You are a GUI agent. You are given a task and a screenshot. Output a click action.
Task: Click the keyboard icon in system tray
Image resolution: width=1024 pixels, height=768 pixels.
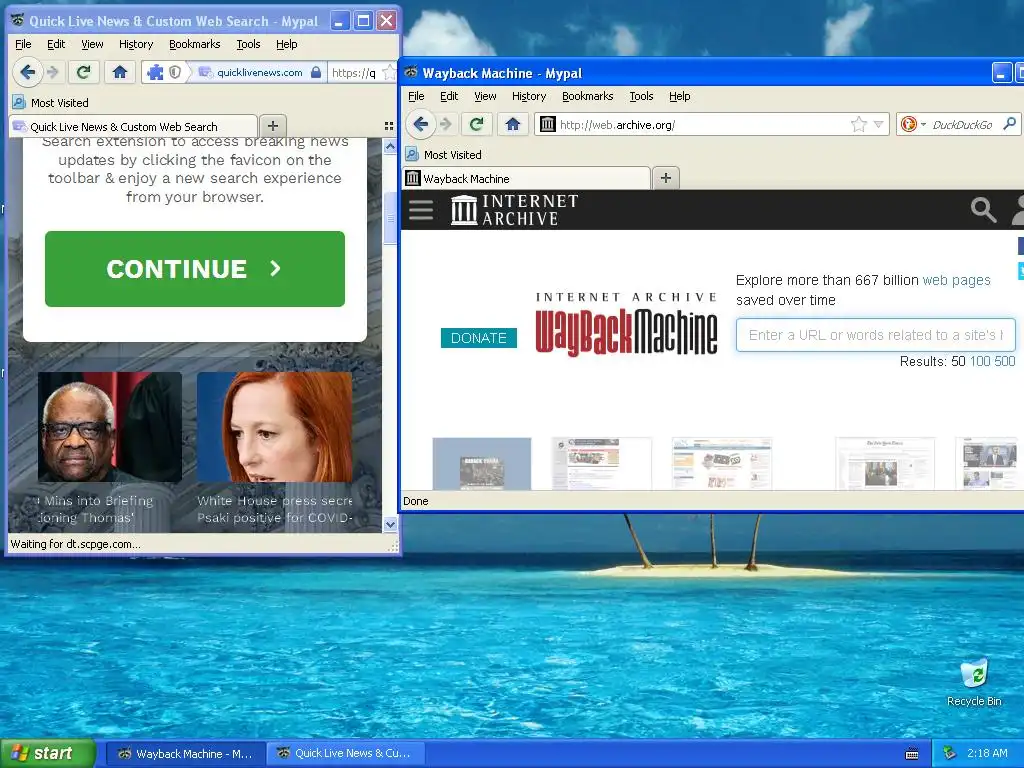912,754
